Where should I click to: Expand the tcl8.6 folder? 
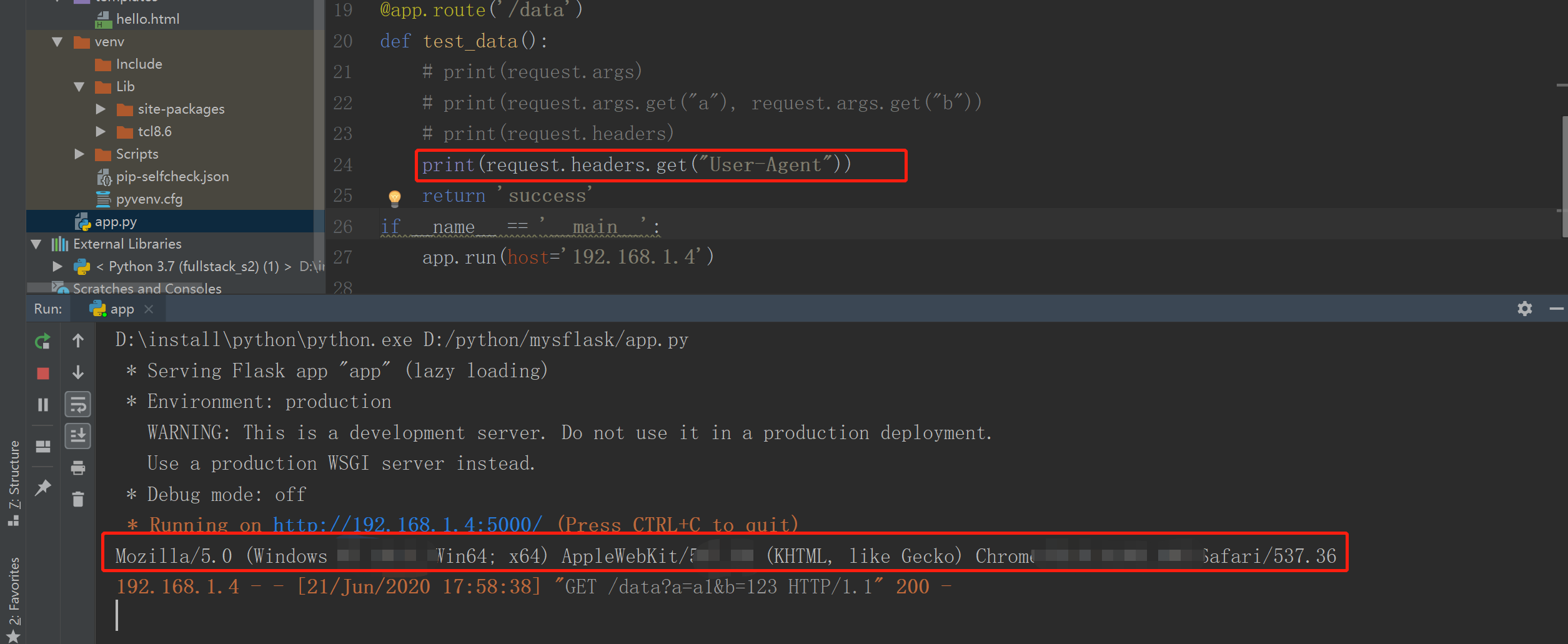click(101, 132)
